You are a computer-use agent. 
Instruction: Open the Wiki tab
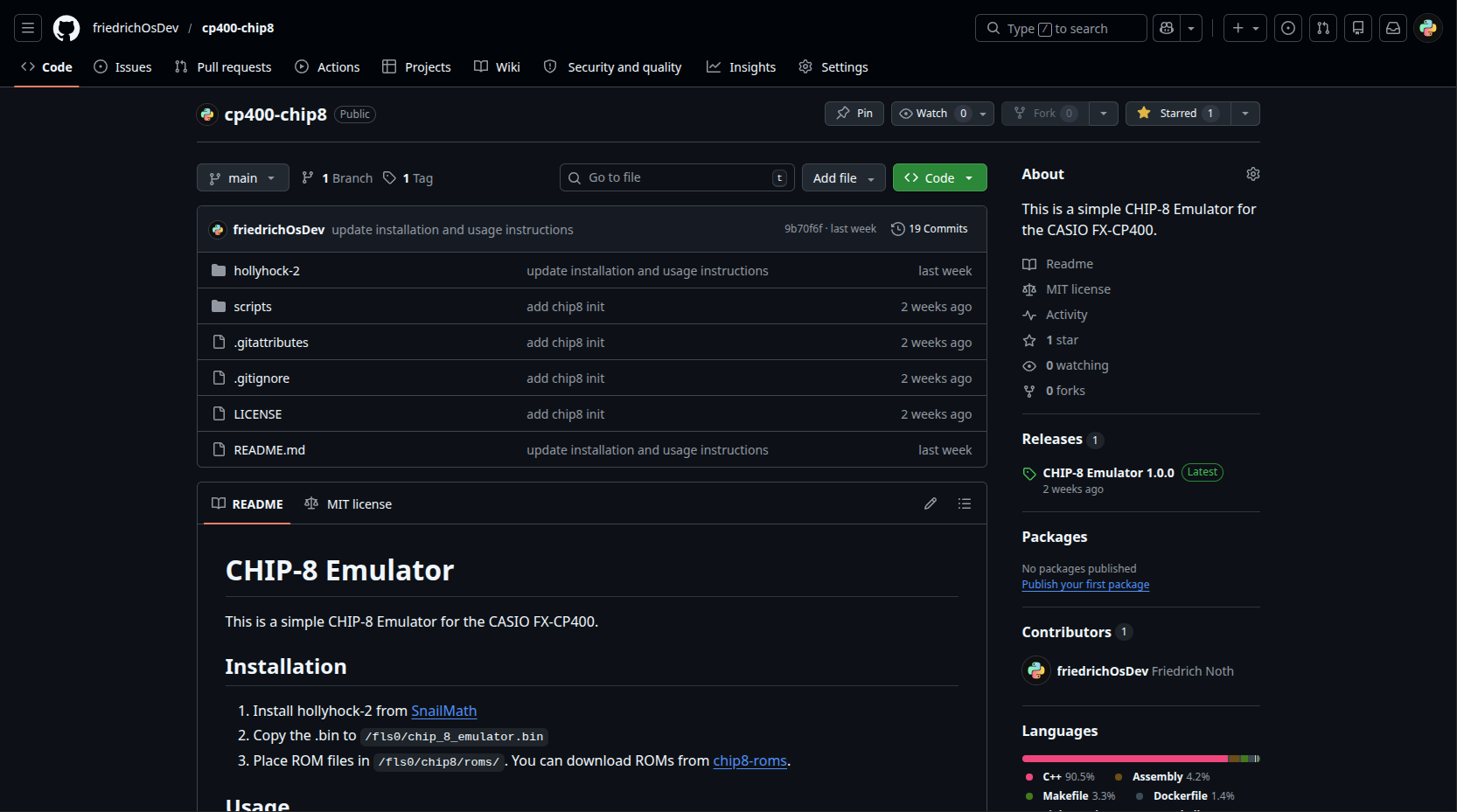[x=497, y=67]
